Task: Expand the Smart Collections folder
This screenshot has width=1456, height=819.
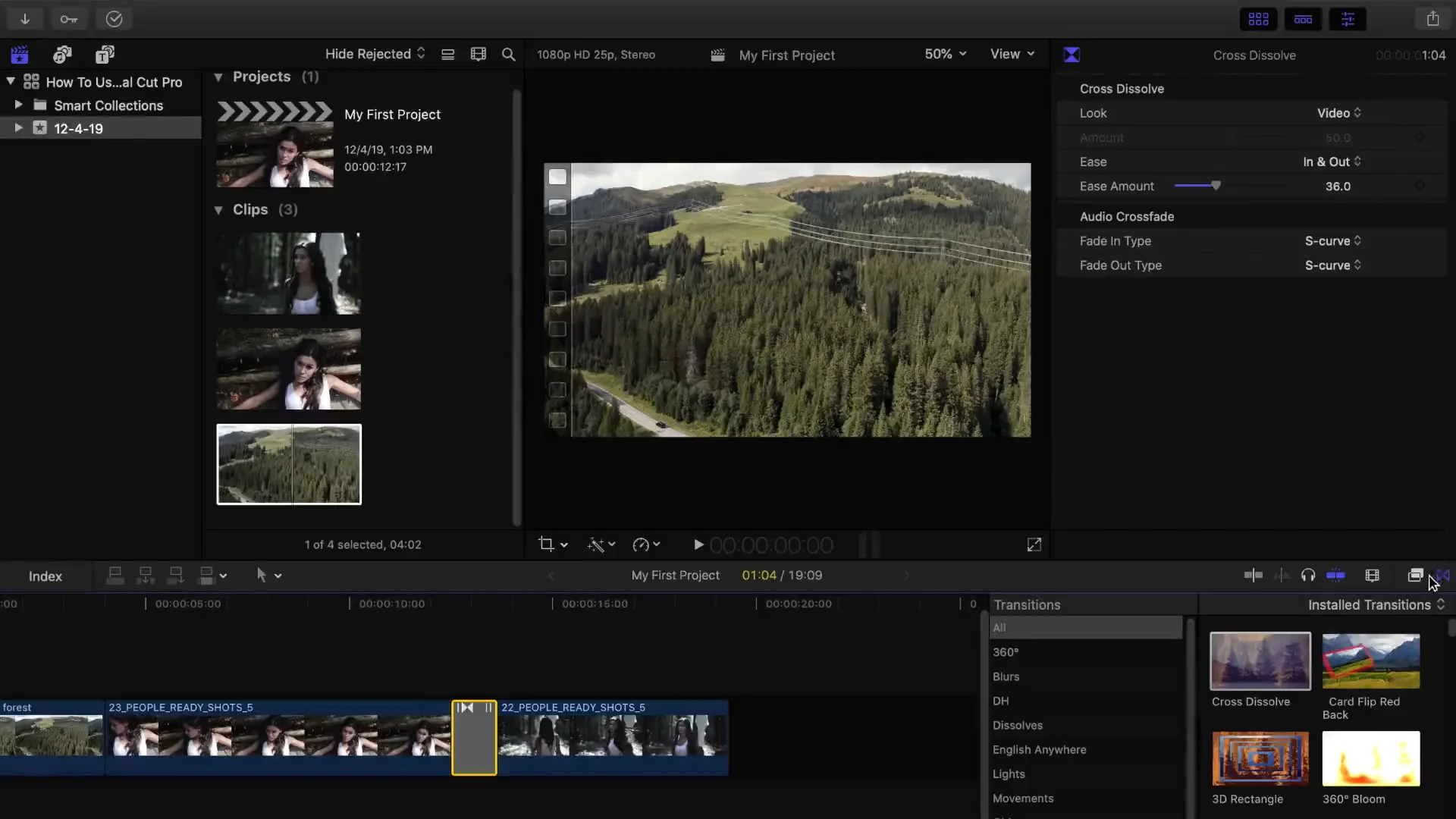Action: pyautogui.click(x=19, y=105)
